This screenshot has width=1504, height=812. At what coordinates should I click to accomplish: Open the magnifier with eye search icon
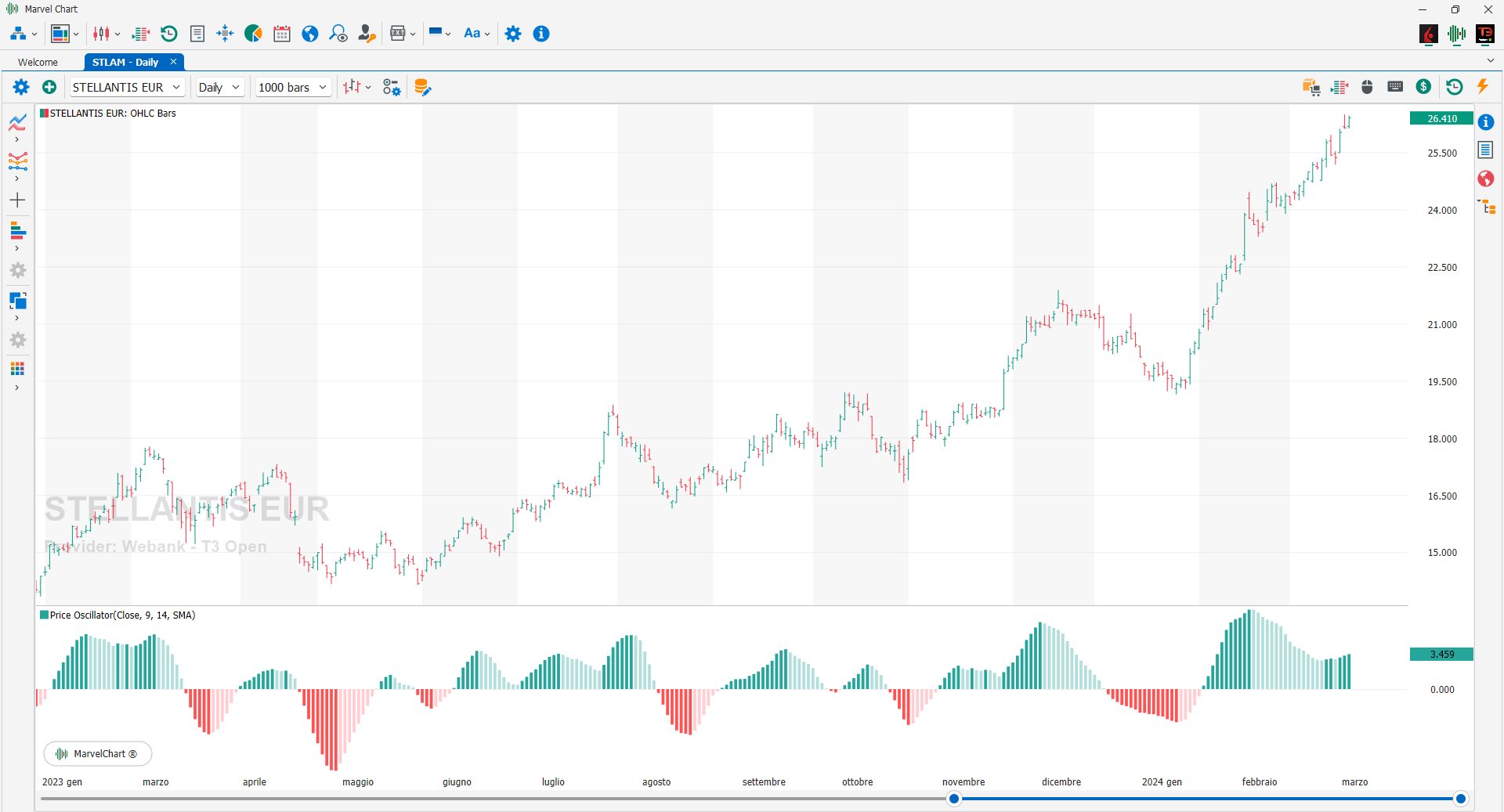(x=338, y=34)
